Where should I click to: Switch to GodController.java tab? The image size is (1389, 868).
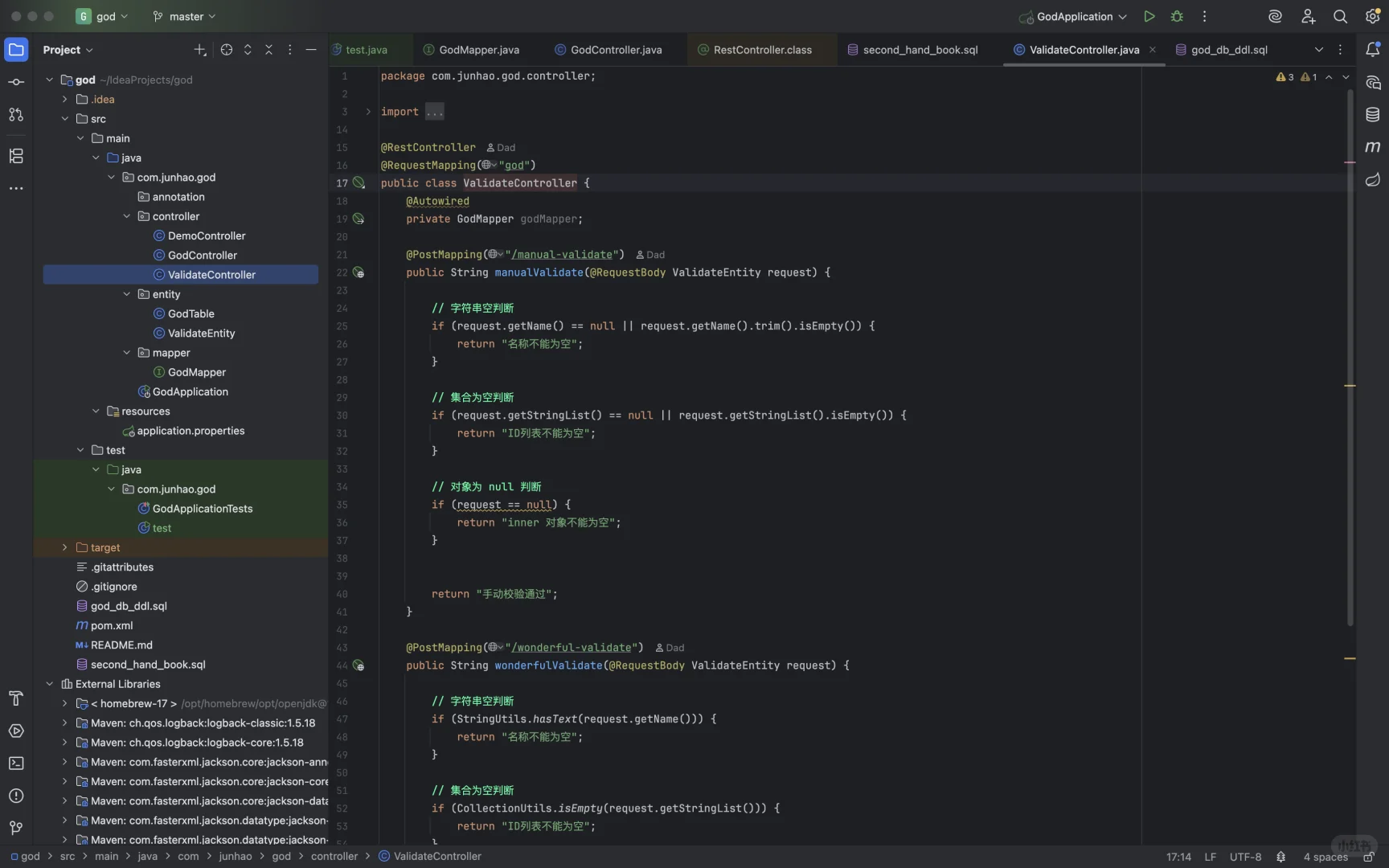pyautogui.click(x=608, y=50)
